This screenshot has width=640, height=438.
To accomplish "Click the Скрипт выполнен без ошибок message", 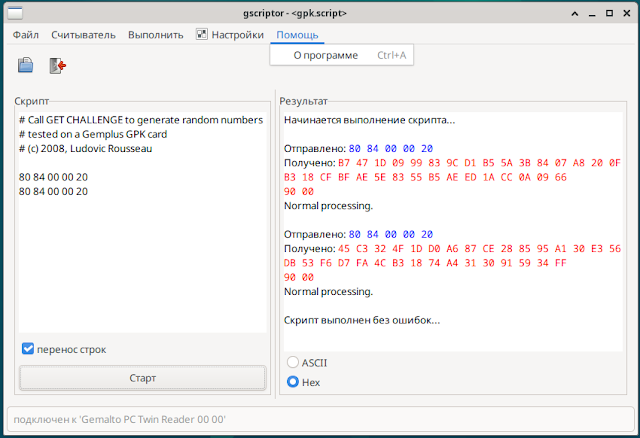I will pyautogui.click(x=362, y=320).
